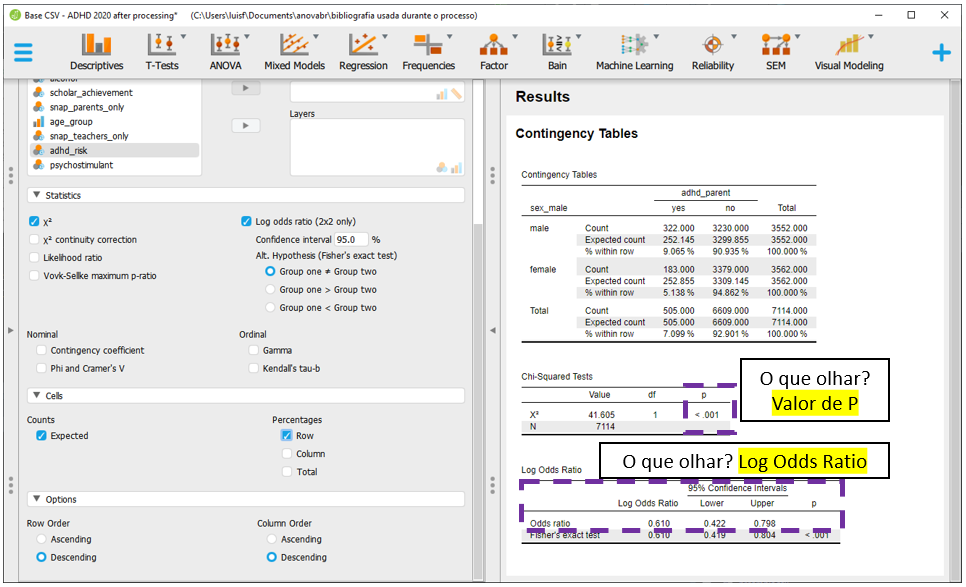Open the Regression analyses menu
This screenshot has width=966, height=587.
point(363,52)
